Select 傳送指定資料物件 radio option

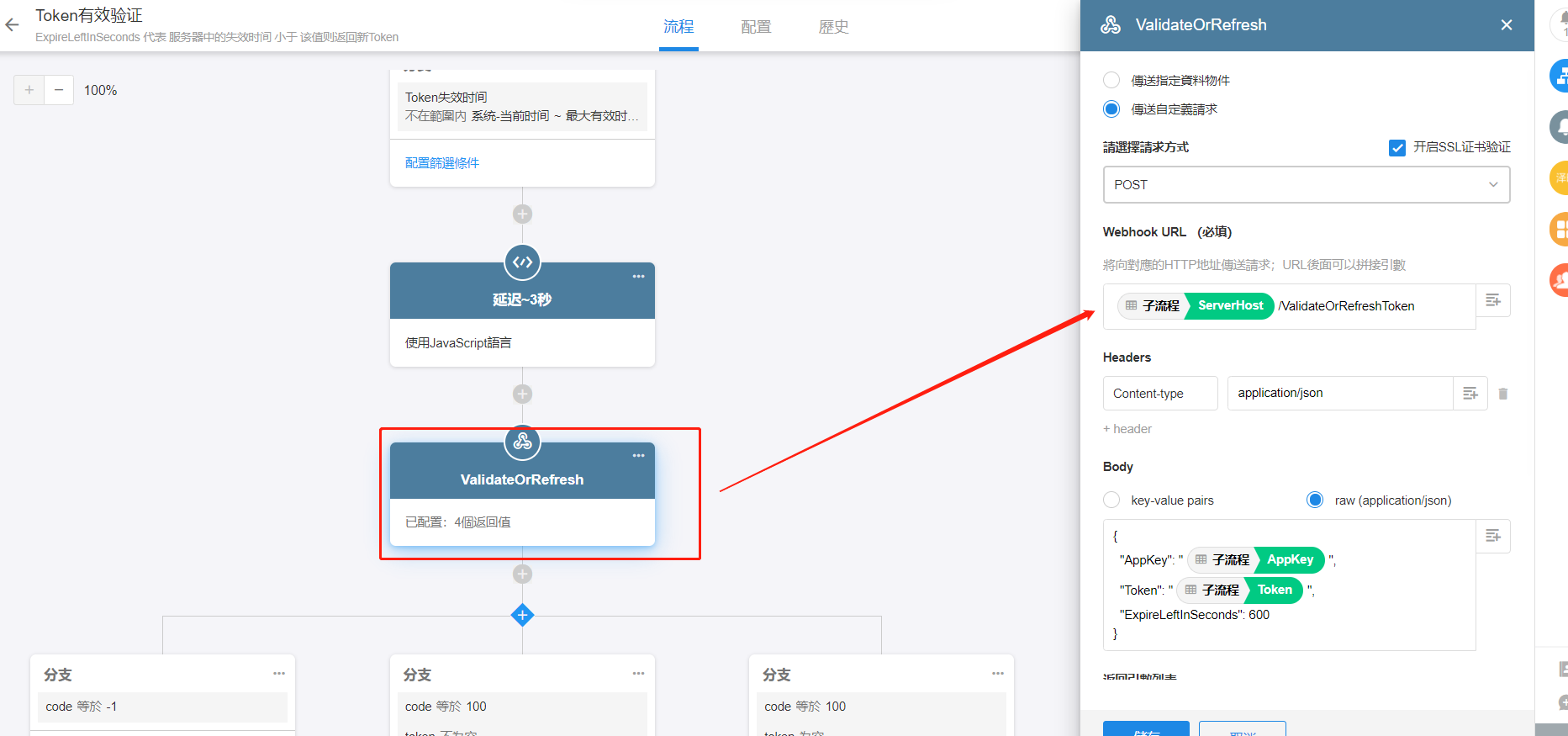pyautogui.click(x=1111, y=80)
